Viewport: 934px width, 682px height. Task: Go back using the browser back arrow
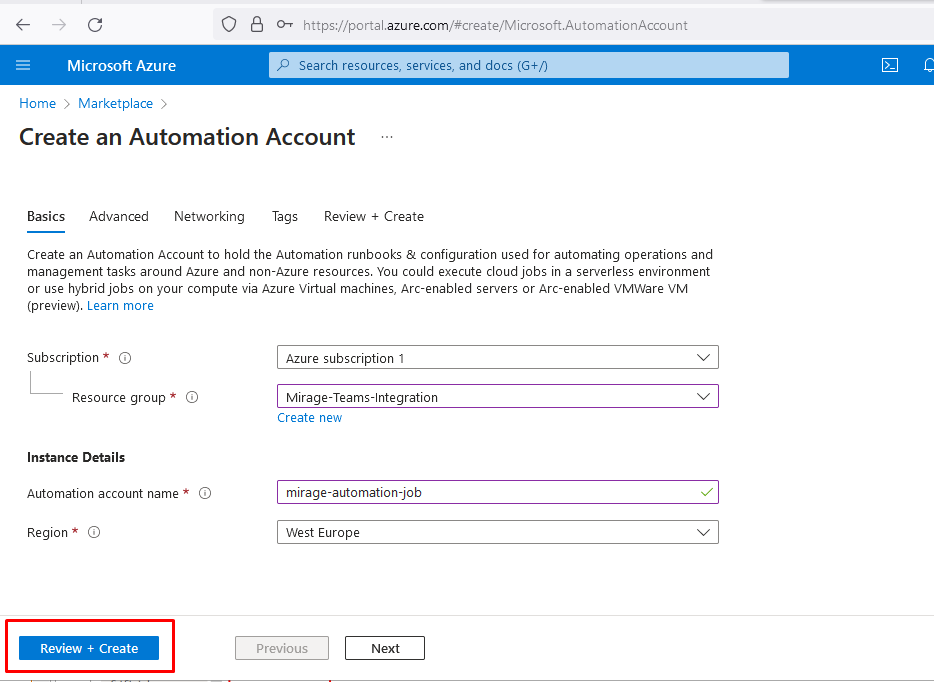[x=23, y=24]
